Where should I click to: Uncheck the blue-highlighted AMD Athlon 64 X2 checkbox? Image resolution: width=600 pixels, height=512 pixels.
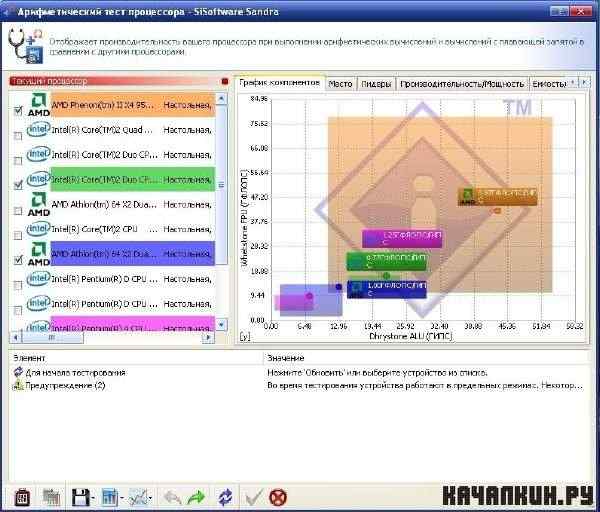pos(18,260)
